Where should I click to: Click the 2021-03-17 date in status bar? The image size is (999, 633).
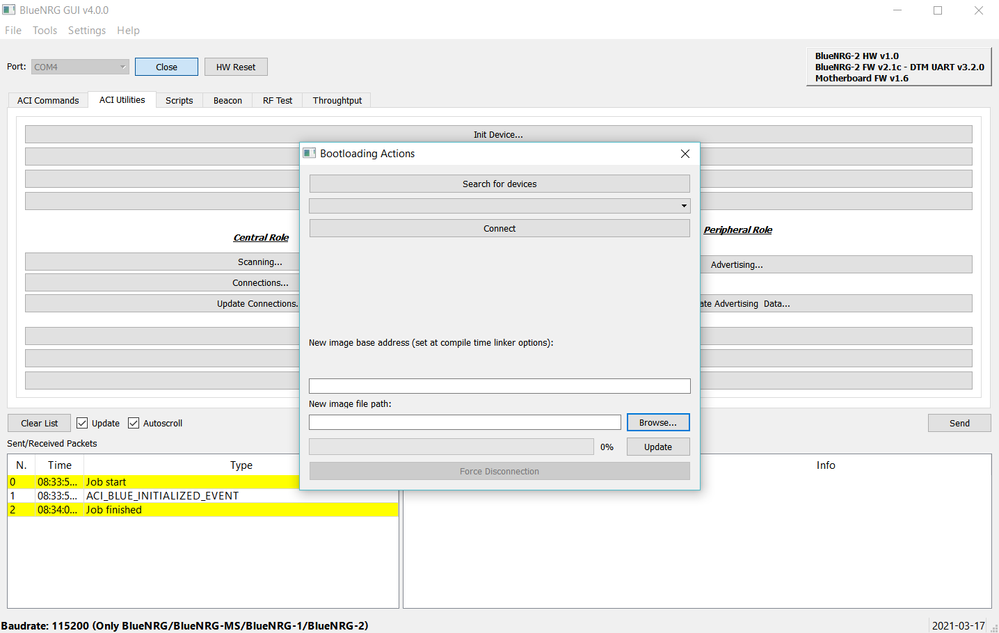tap(958, 626)
